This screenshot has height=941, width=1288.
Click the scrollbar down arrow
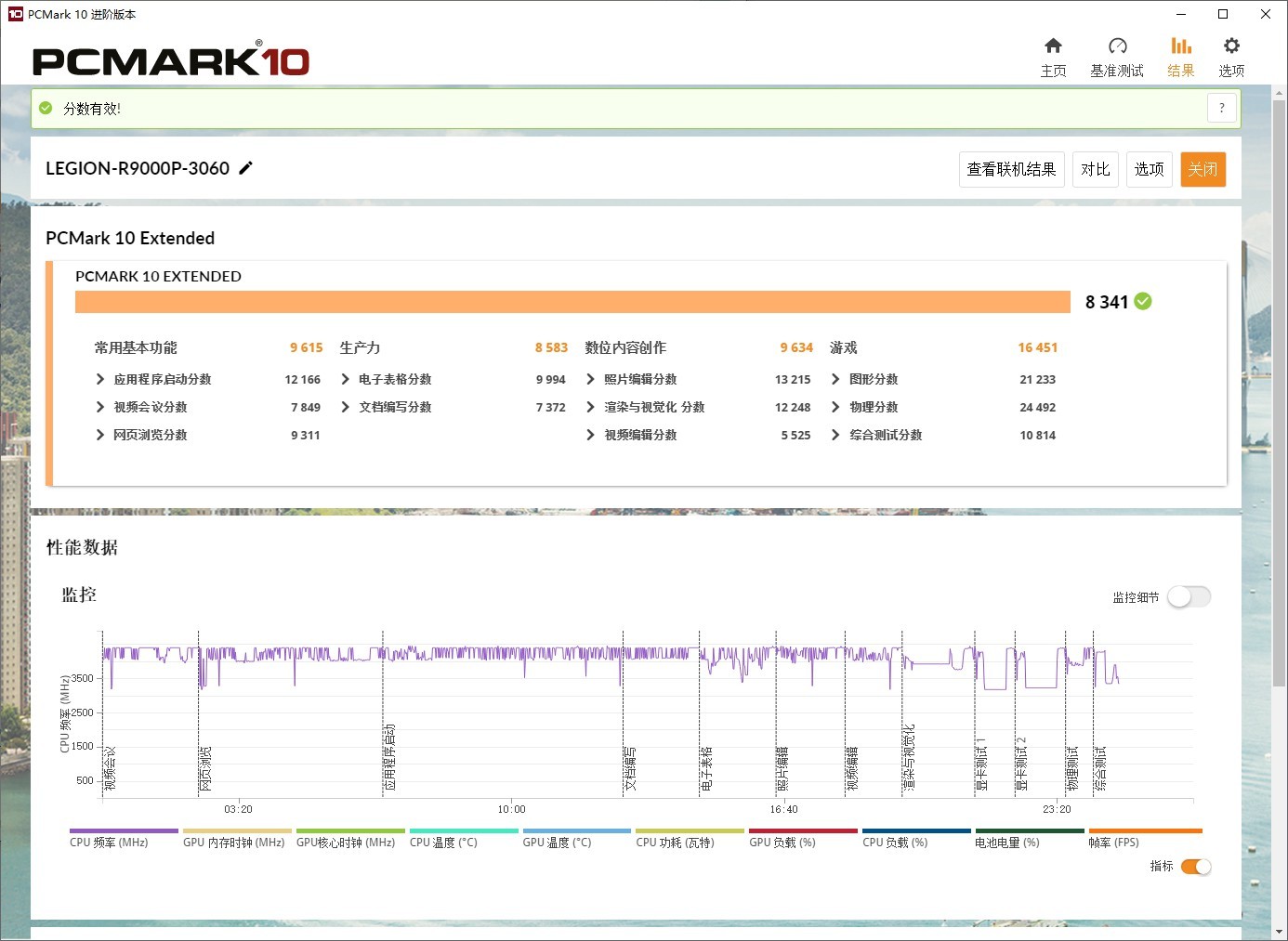click(1279, 931)
